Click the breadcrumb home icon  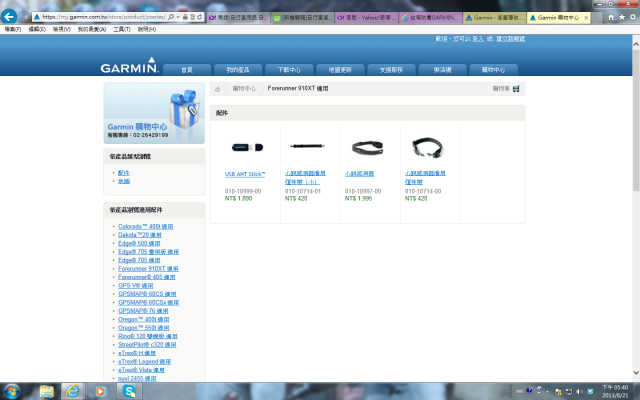(x=218, y=89)
